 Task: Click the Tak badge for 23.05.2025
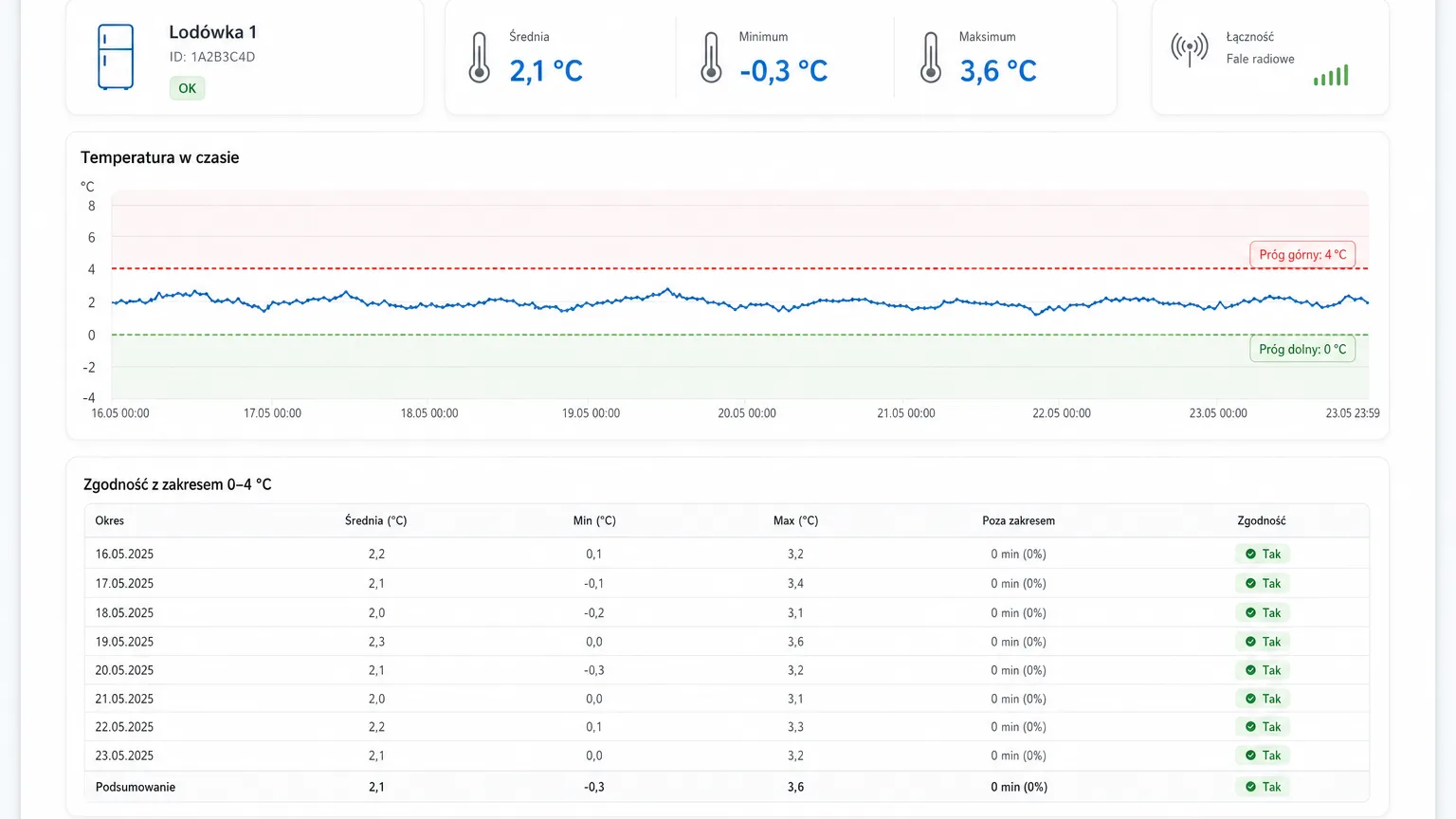1263,755
